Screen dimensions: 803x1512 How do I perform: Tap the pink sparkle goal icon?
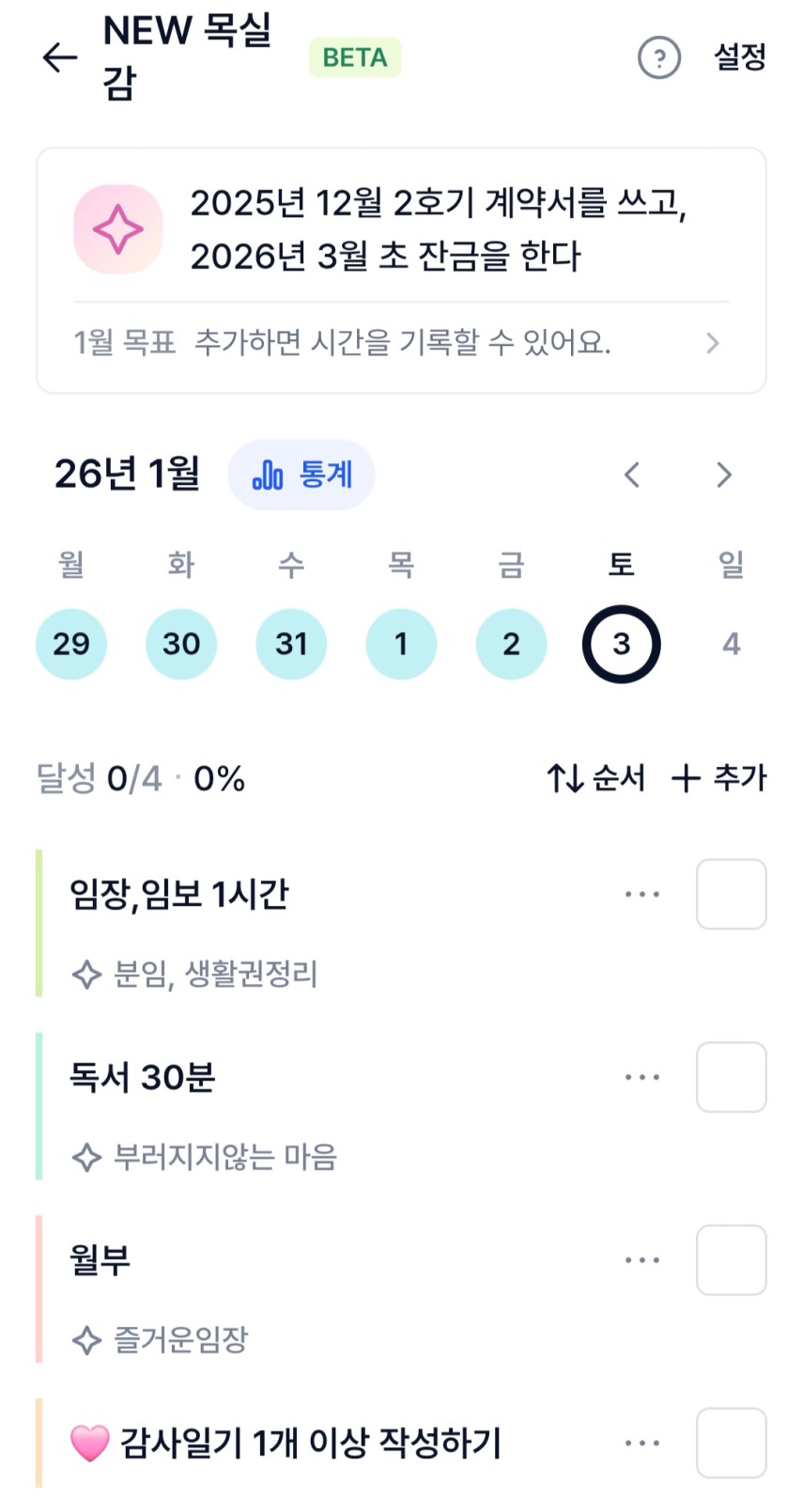click(118, 230)
